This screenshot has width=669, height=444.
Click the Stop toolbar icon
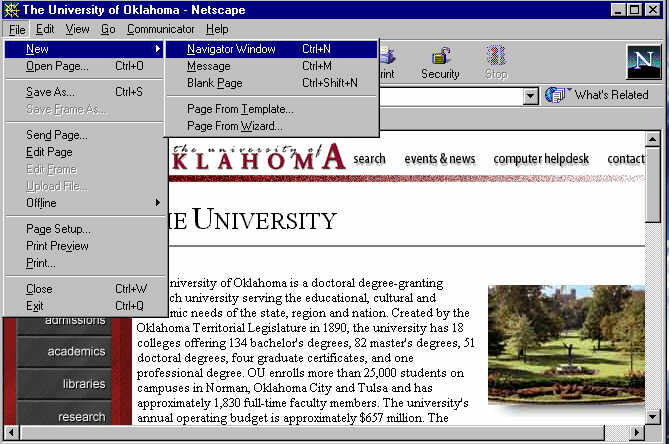coord(496,63)
